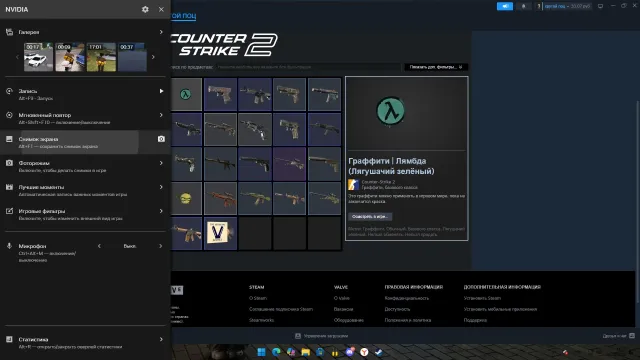The image size is (640, 360).
Task: Open Соглашение подписчика Steam link
Action: click(281, 309)
